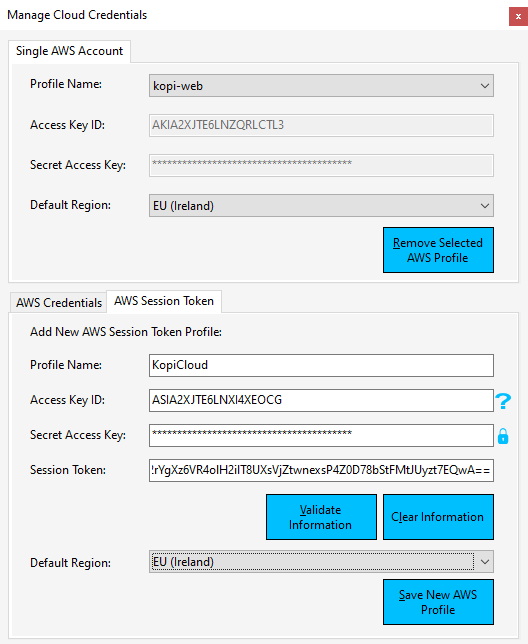
Task: Click the Clear Information button
Action: 438,517
